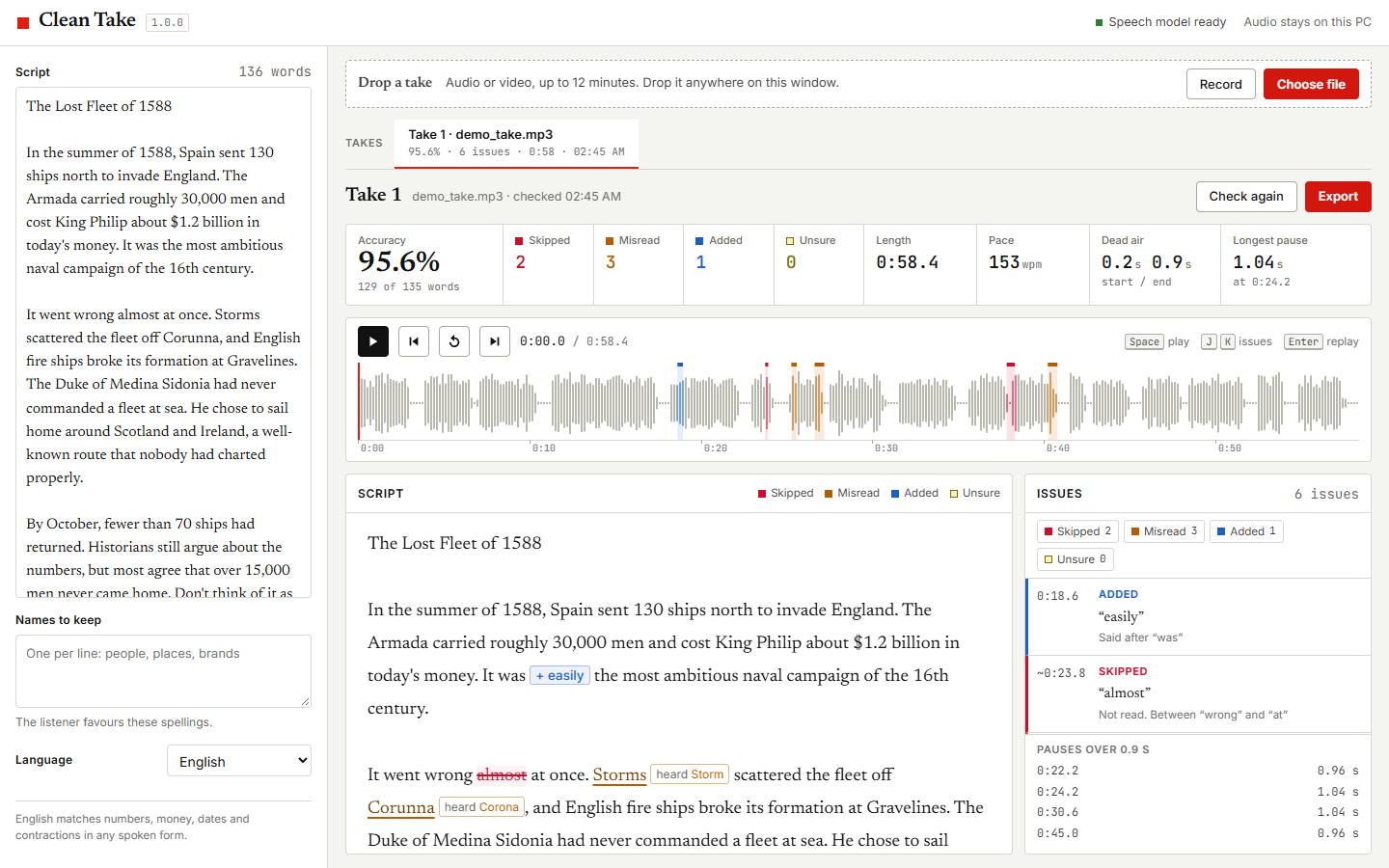Click the Added count stat card
The width and height of the screenshot is (1389, 868).
point(728,265)
